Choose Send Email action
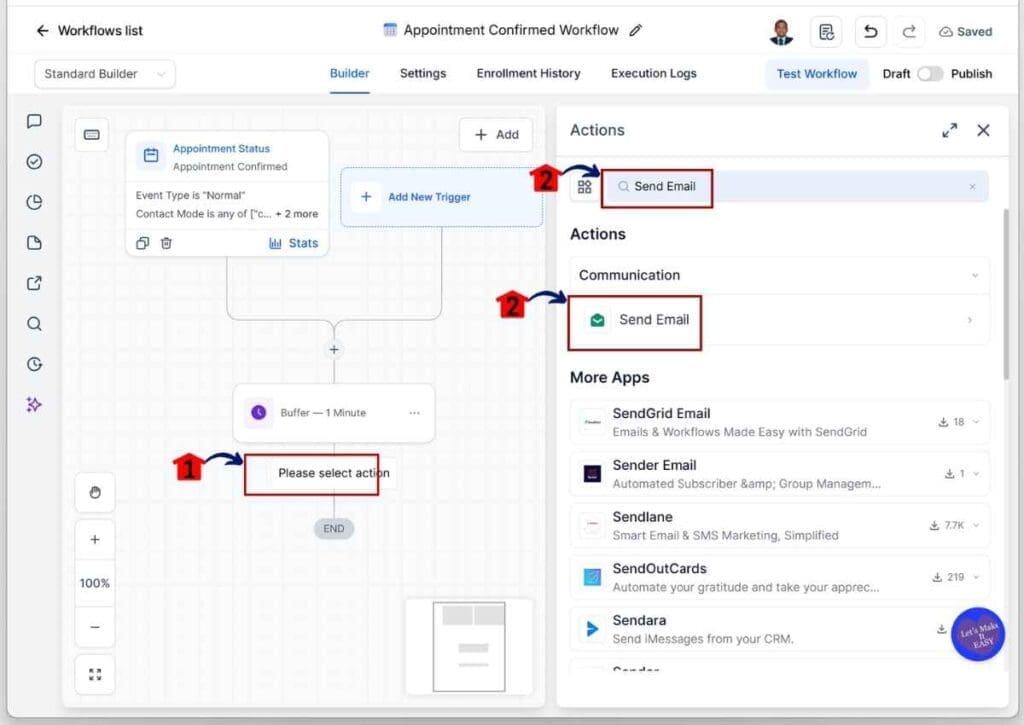This screenshot has height=725, width=1024. [x=779, y=320]
